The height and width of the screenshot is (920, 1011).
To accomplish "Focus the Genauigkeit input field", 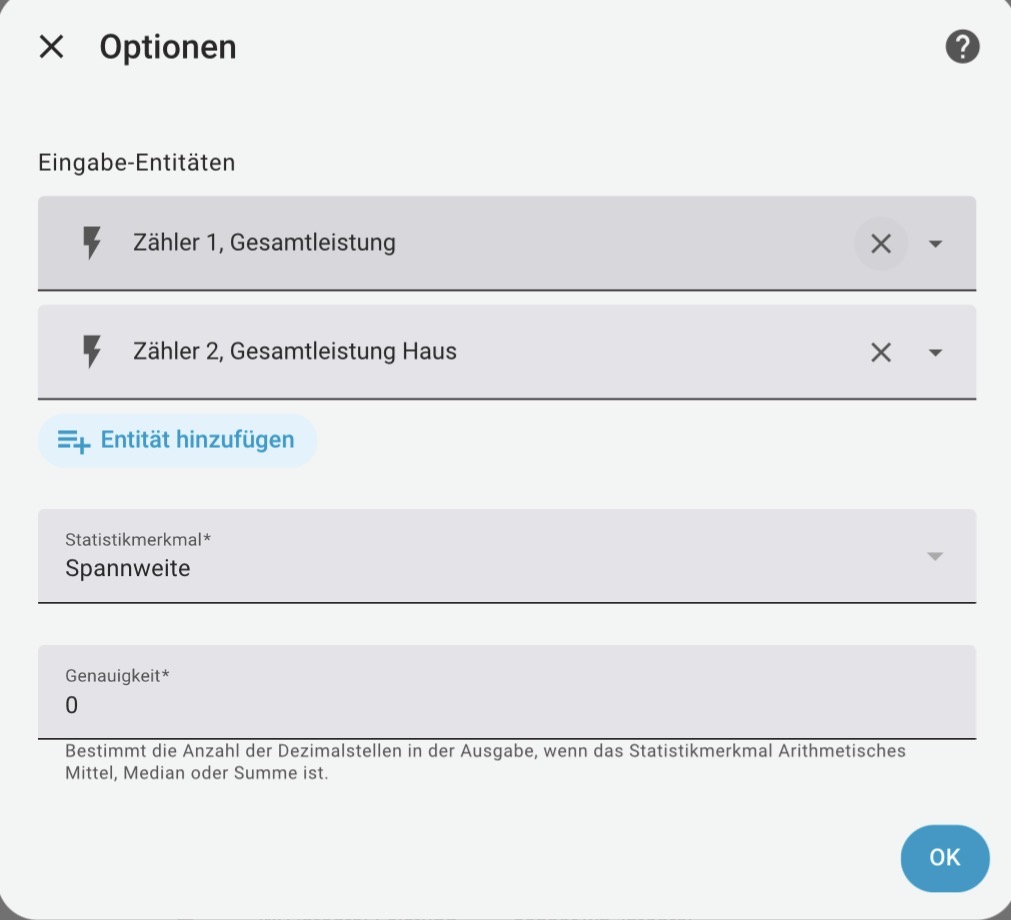I will click(x=507, y=692).
